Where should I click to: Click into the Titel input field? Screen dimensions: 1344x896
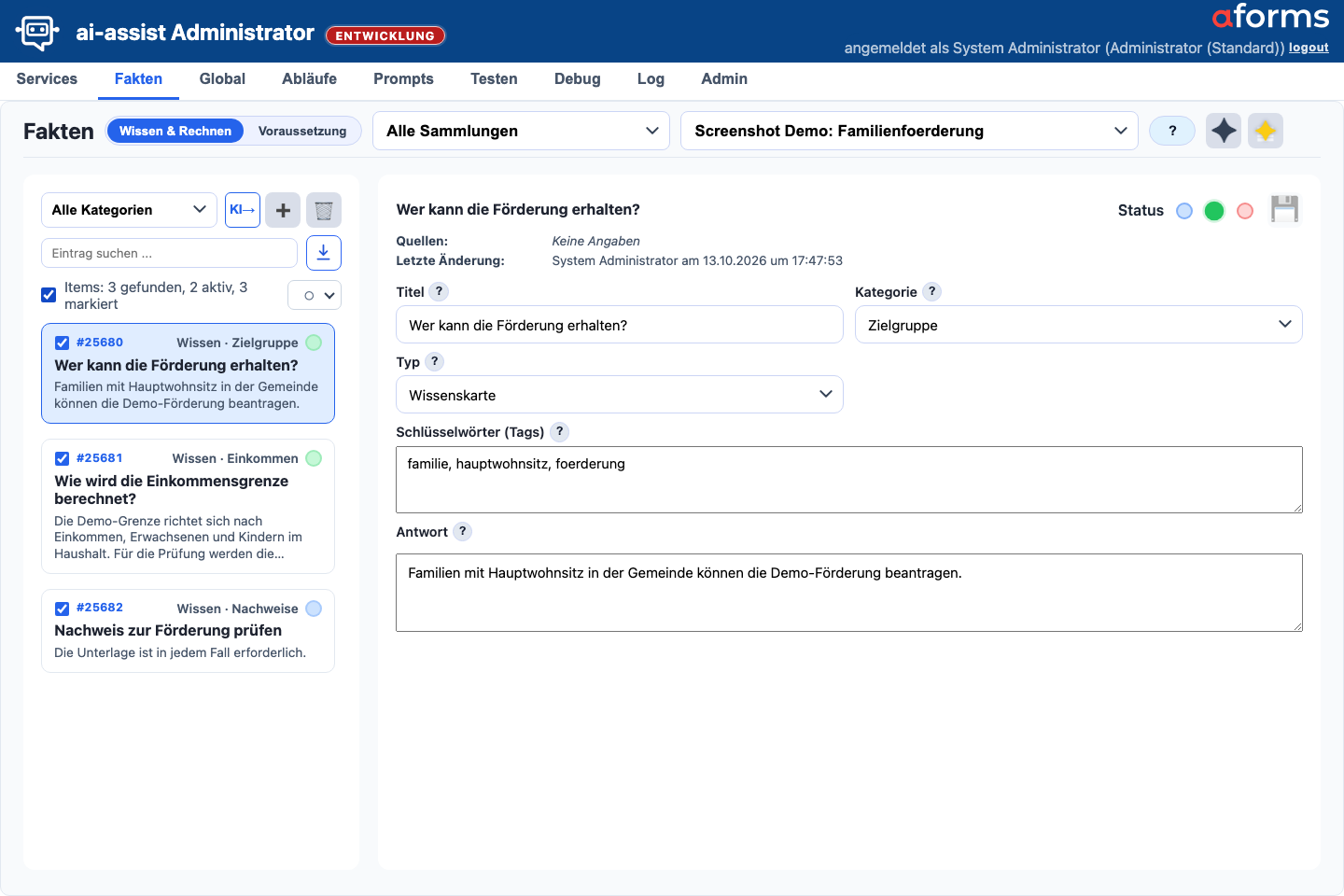620,325
